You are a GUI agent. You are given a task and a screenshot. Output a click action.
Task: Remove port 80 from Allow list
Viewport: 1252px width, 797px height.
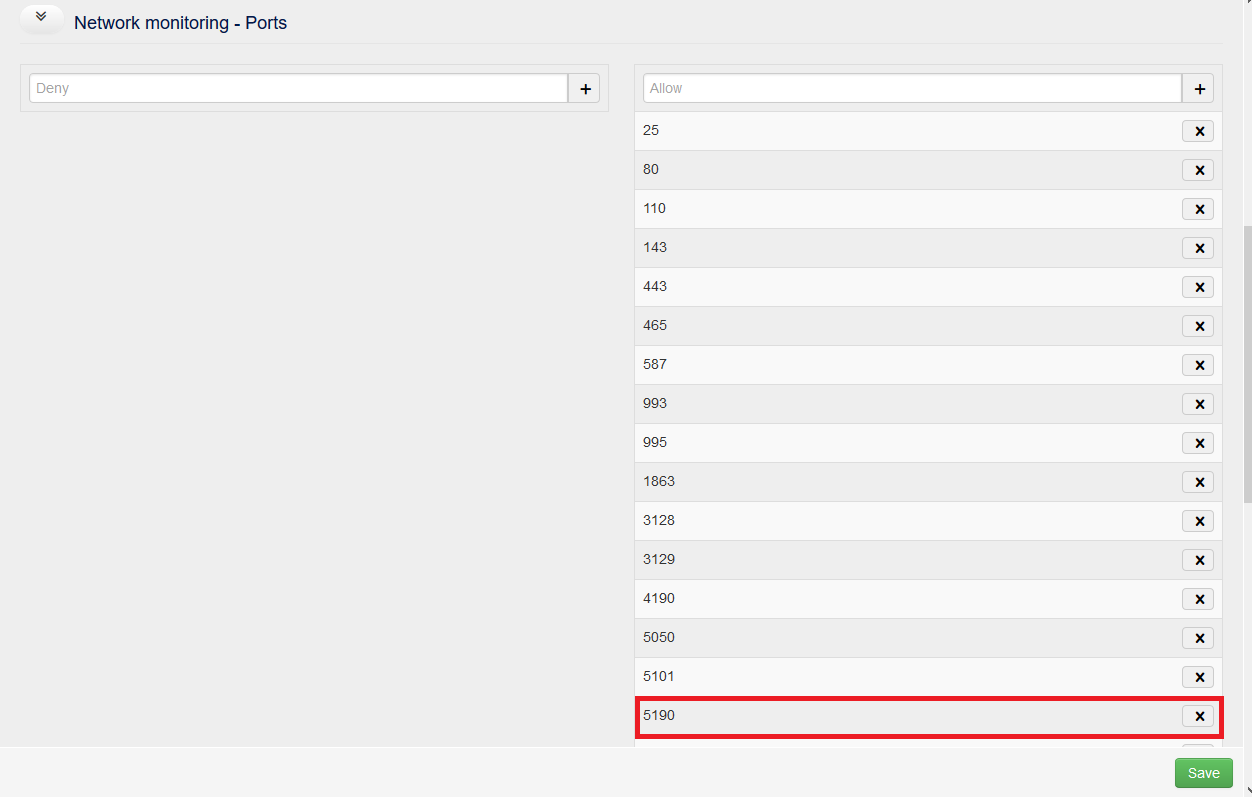click(x=1198, y=170)
